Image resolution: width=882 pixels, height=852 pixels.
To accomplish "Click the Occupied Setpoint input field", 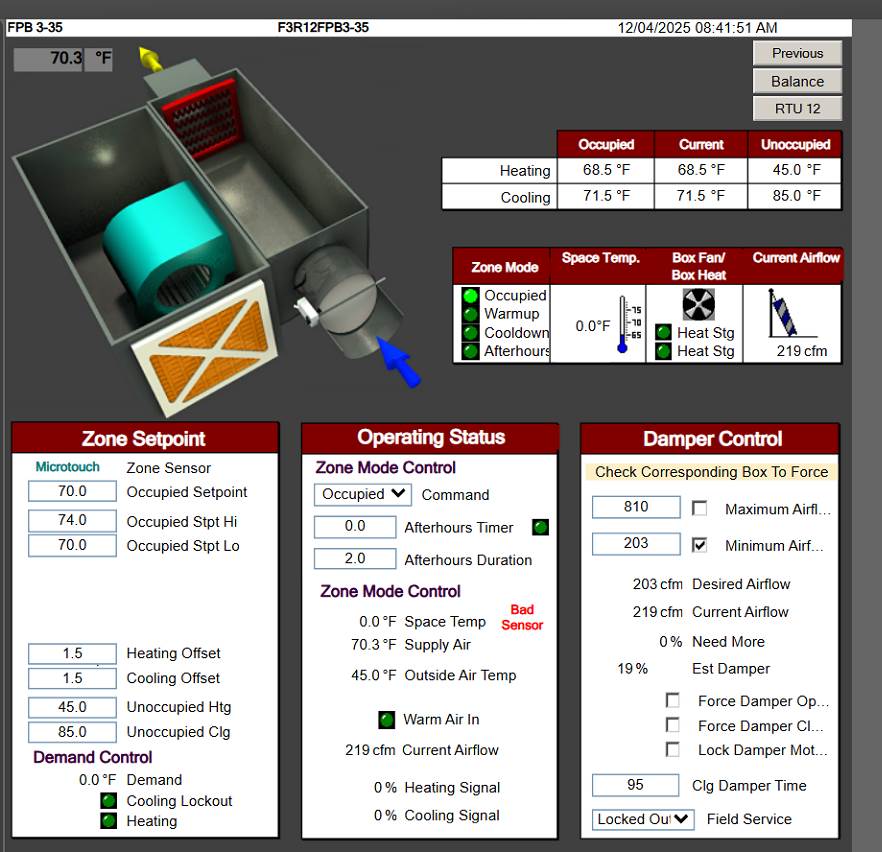I will [72, 492].
